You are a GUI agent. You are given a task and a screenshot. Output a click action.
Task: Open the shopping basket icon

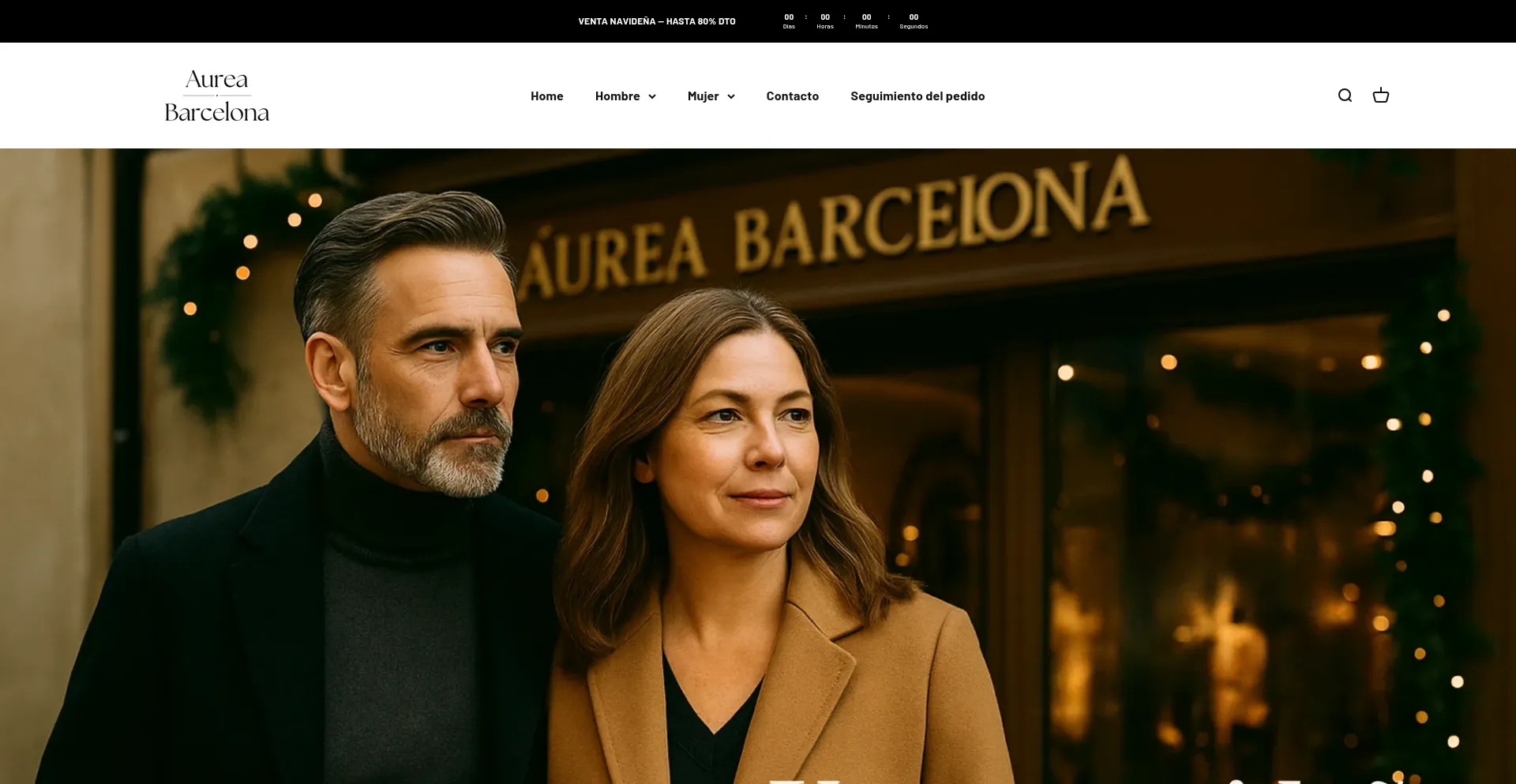(1380, 96)
